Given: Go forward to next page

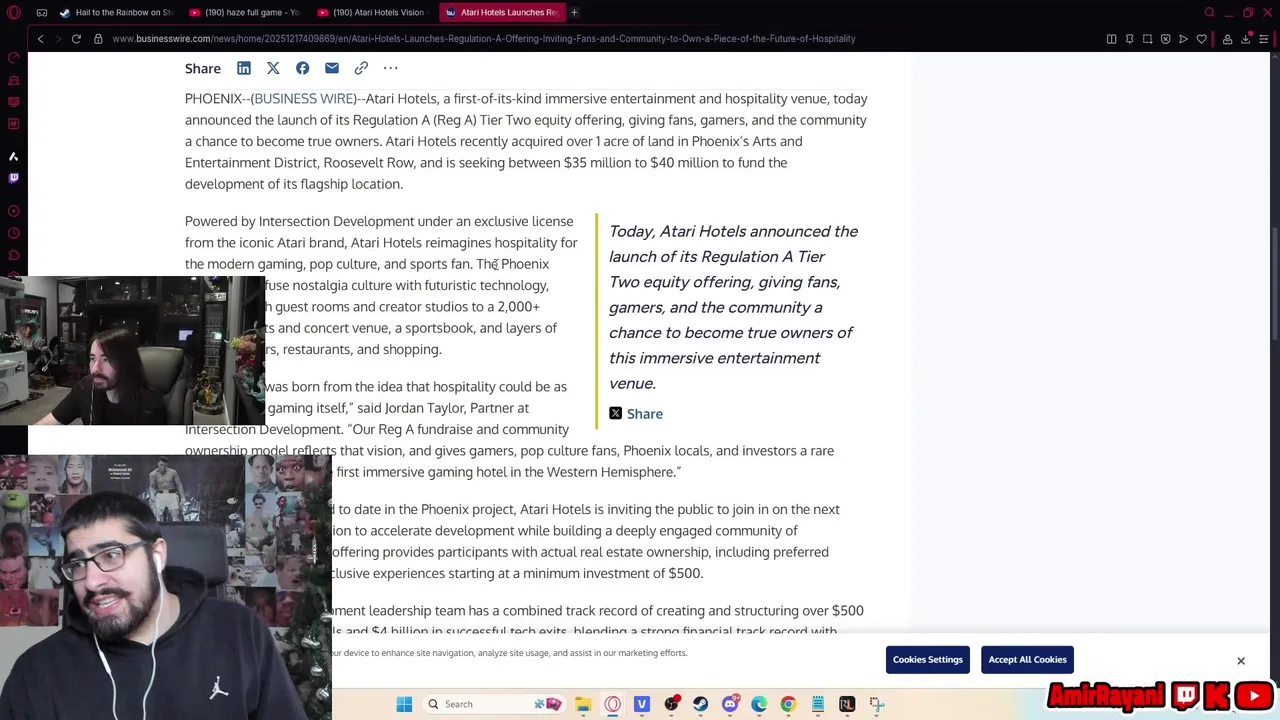Looking at the screenshot, I should 58,39.
